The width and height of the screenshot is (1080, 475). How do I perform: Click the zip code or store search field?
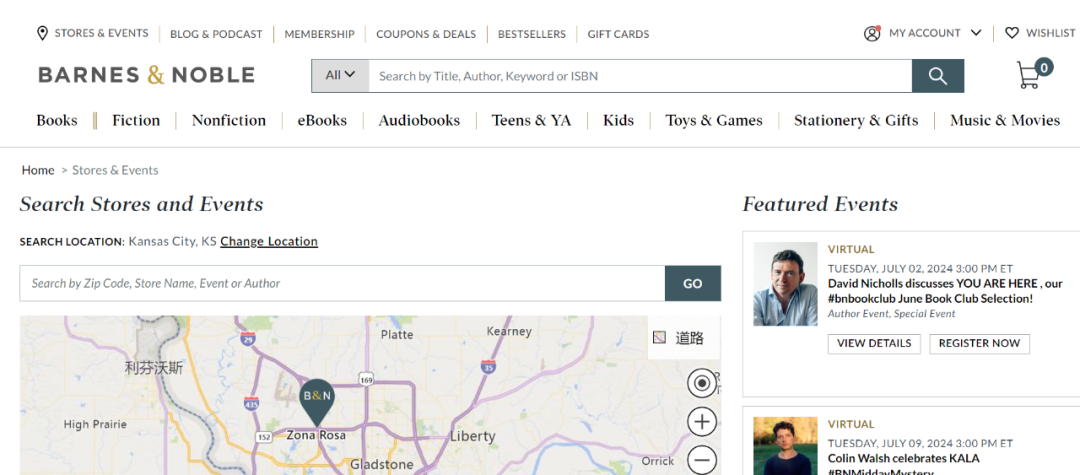(342, 284)
